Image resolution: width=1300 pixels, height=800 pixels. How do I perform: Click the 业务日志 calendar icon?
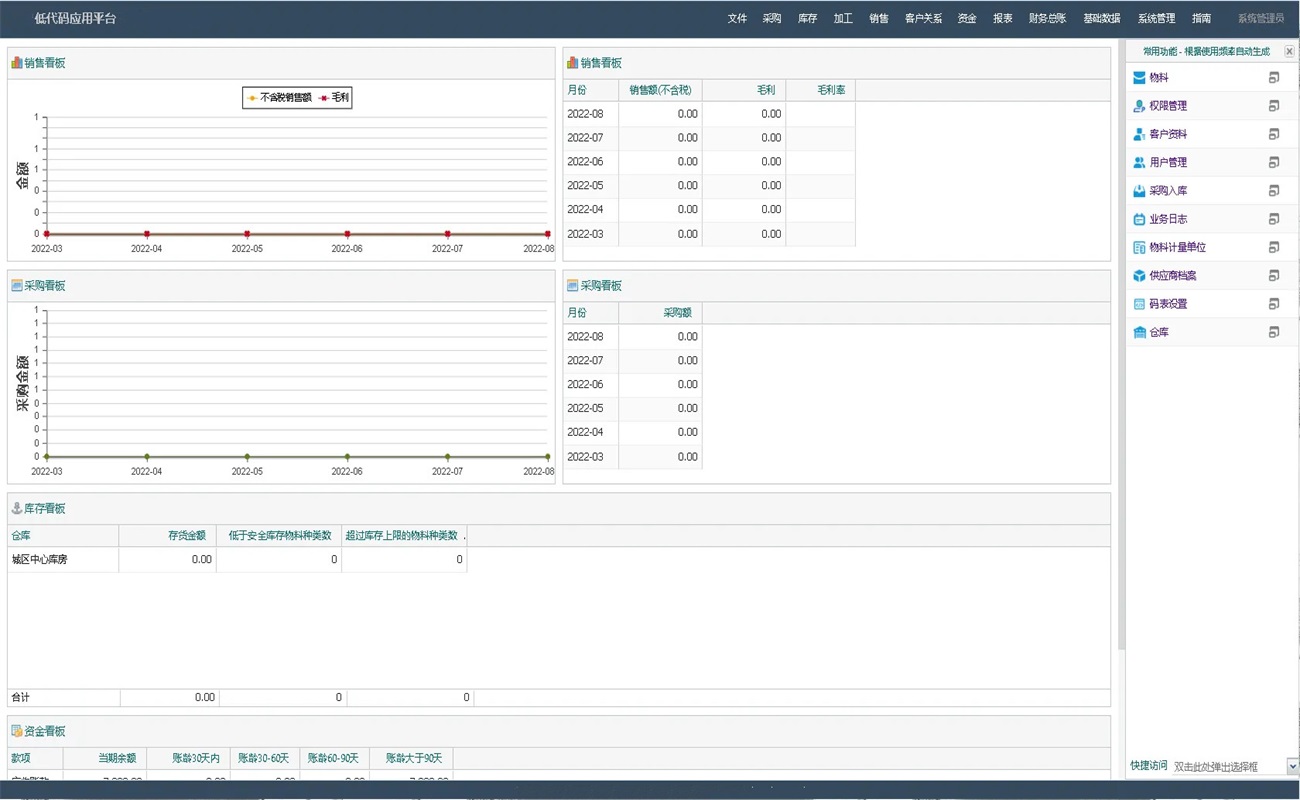point(1139,219)
